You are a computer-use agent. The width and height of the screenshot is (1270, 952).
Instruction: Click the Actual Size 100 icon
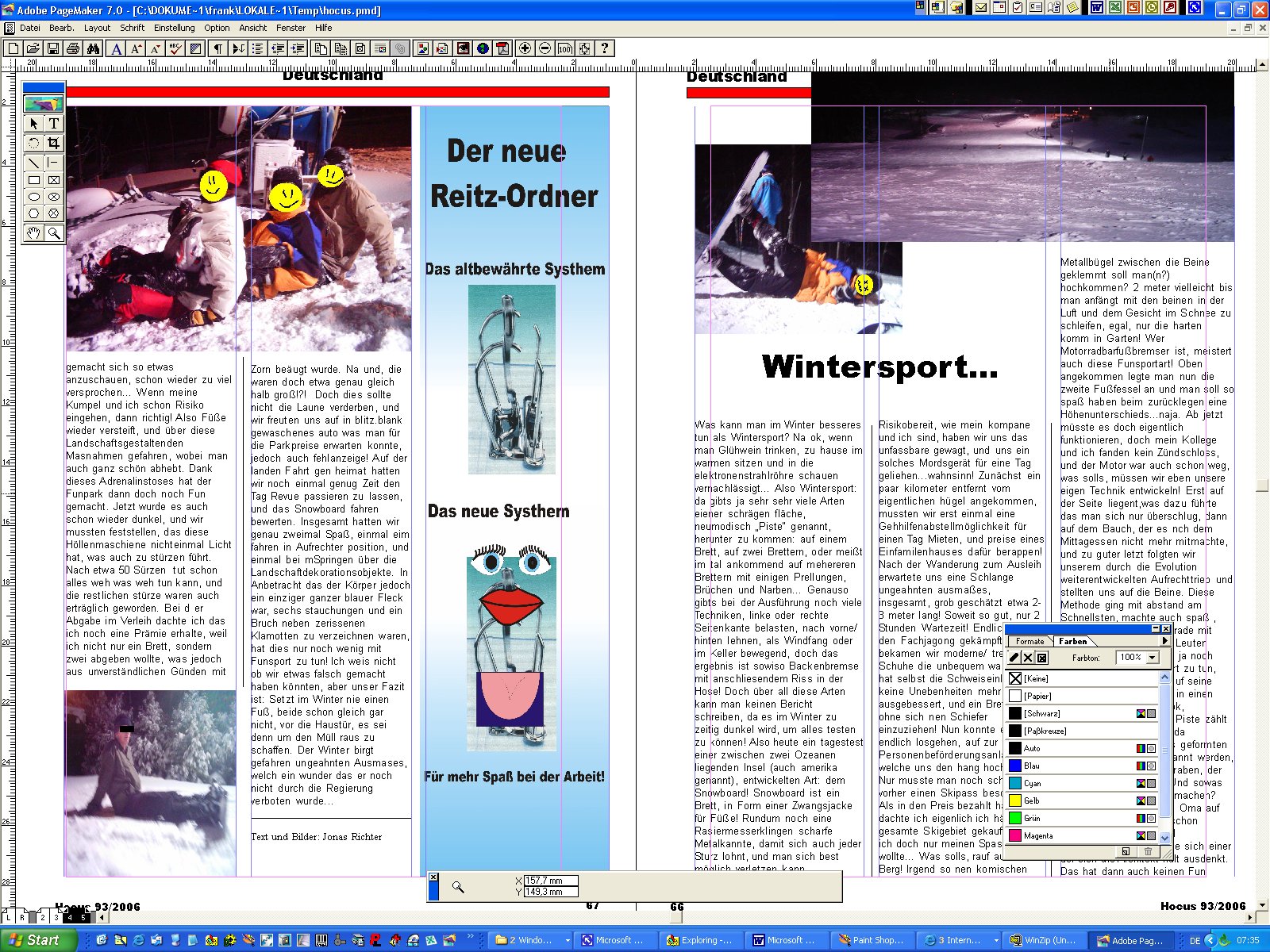565,48
